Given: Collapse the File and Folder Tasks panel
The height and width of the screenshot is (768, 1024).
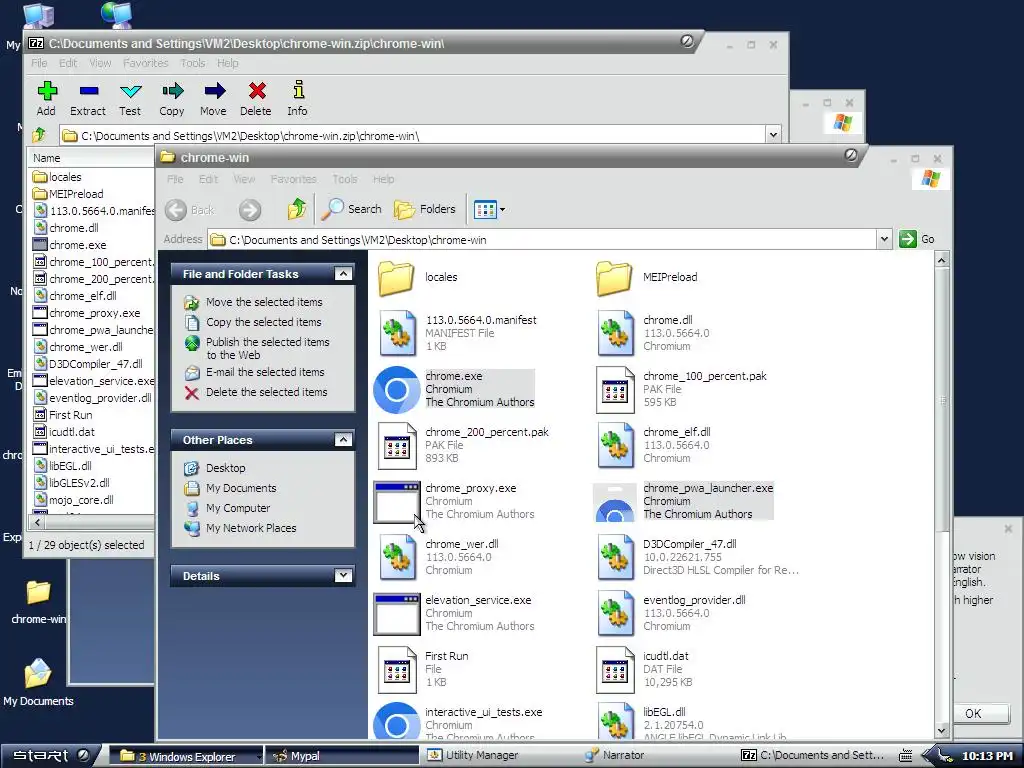Looking at the screenshot, I should pyautogui.click(x=343, y=274).
